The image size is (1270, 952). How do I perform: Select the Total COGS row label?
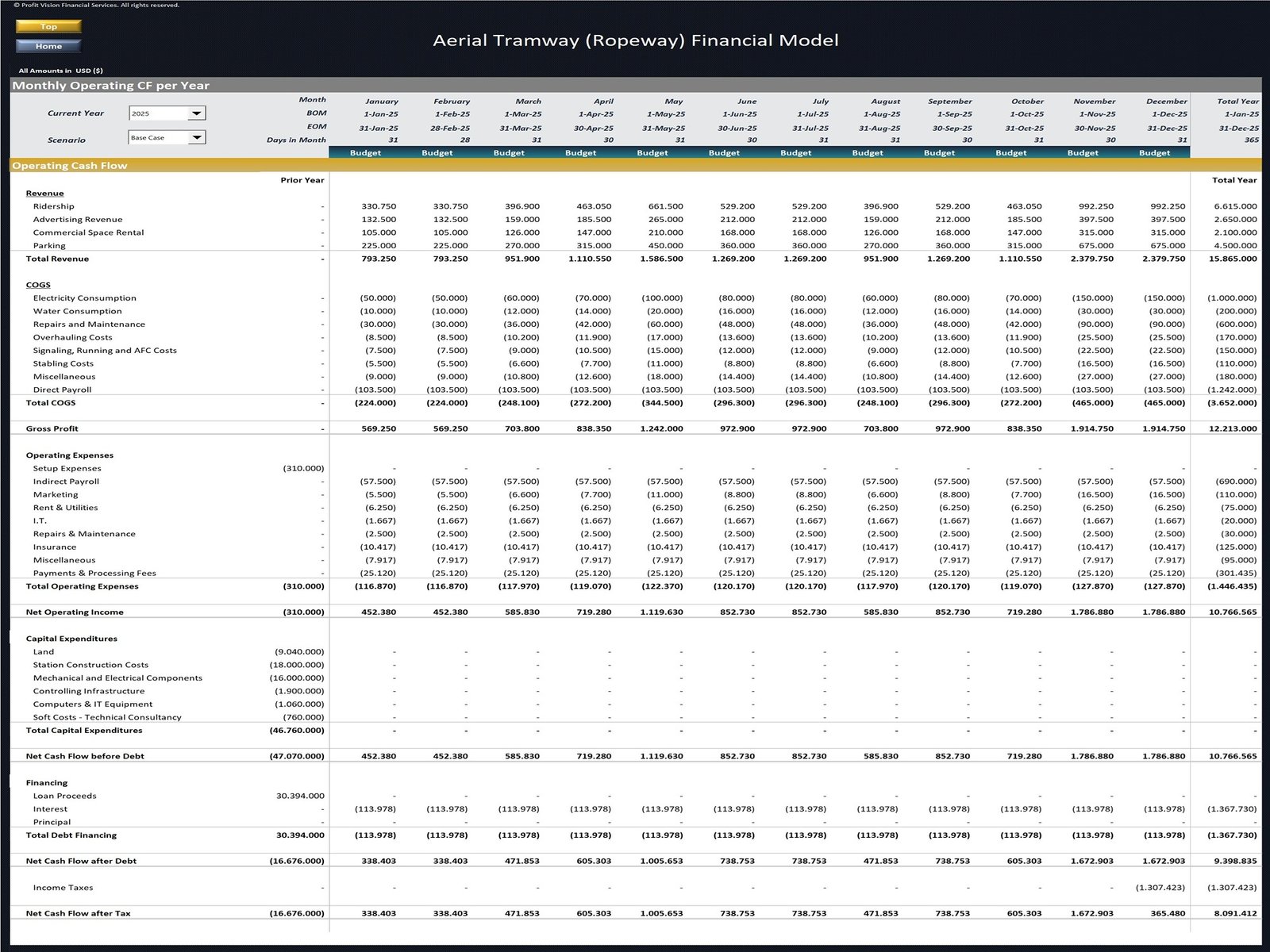click(x=51, y=402)
